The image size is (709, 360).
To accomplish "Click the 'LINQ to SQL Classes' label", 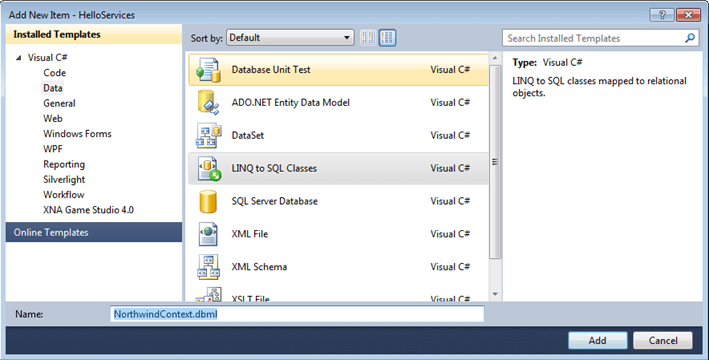I will click(274, 169).
